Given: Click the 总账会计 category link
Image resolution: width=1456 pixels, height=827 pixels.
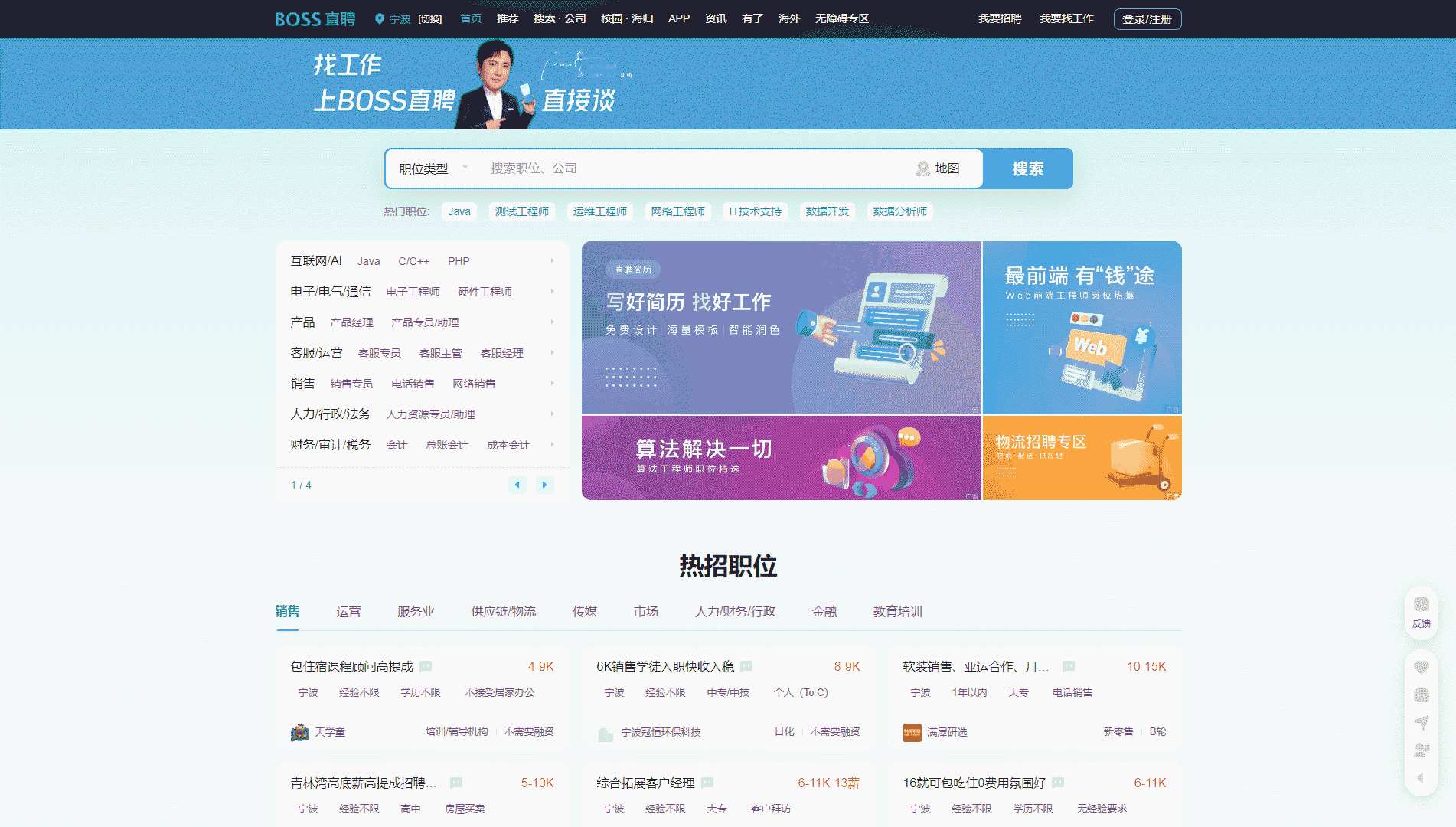Looking at the screenshot, I should coord(447,445).
